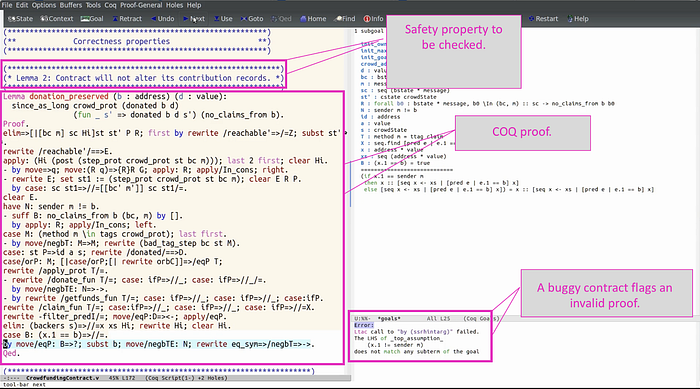The image size is (700, 389).
Task: Click the State toolbar icon
Action: pos(21,19)
